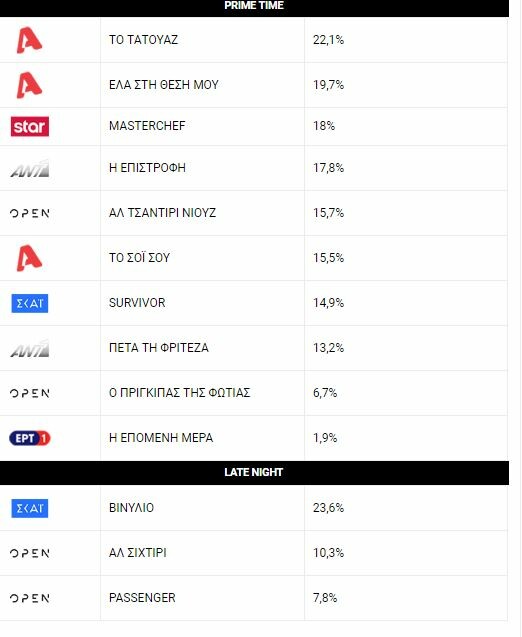Click the 23,6% rating for ΒΙΝΥΛΙΟ
Viewport: 522px width, 637px height.
[x=328, y=508]
